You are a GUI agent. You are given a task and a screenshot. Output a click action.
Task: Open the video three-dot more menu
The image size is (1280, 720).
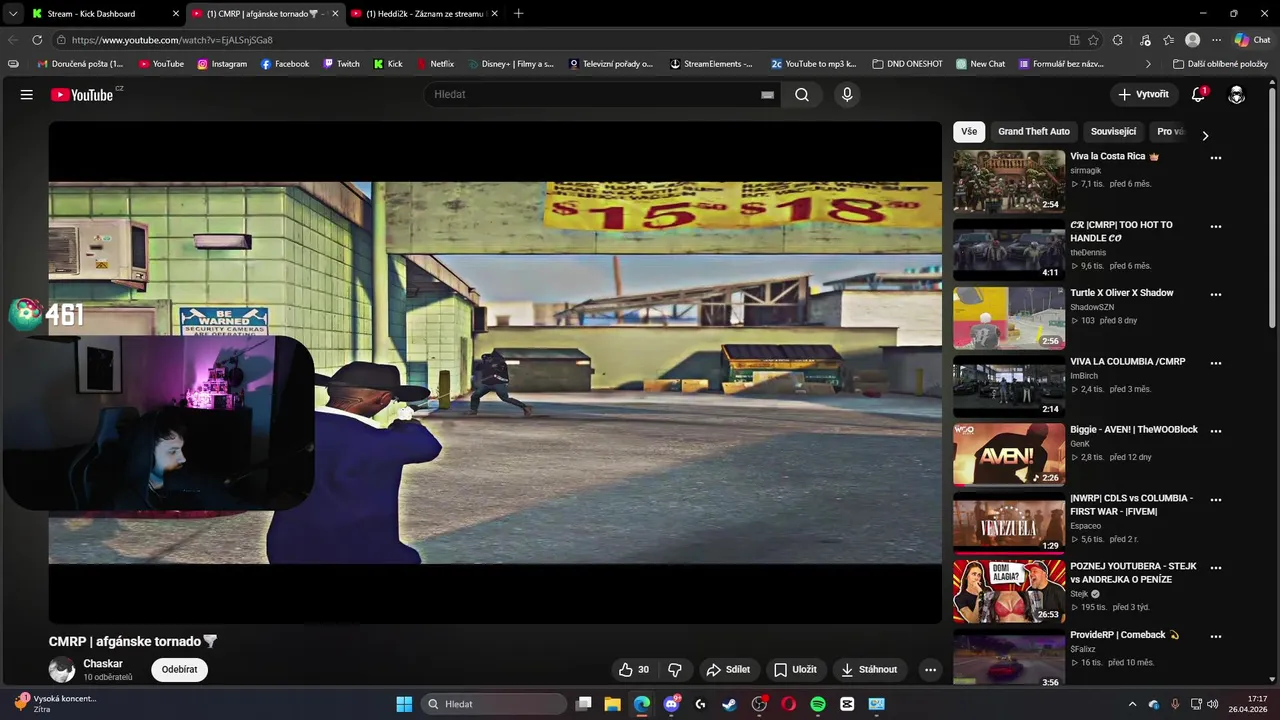click(x=930, y=670)
